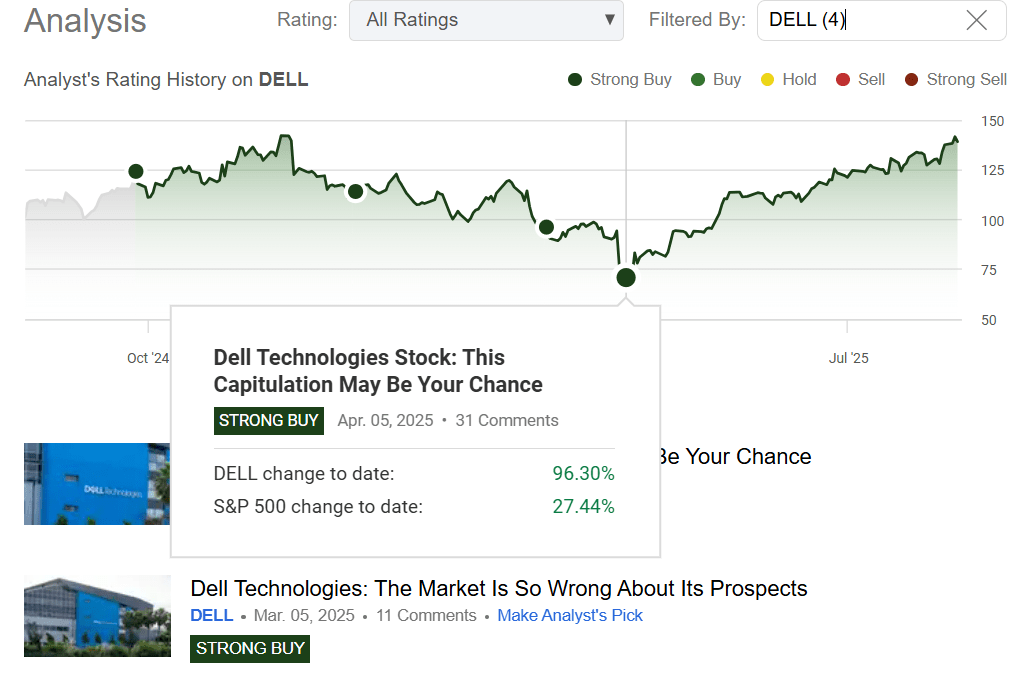1021x684 pixels.
Task: Click the Buy rating legend dot
Action: (x=699, y=79)
